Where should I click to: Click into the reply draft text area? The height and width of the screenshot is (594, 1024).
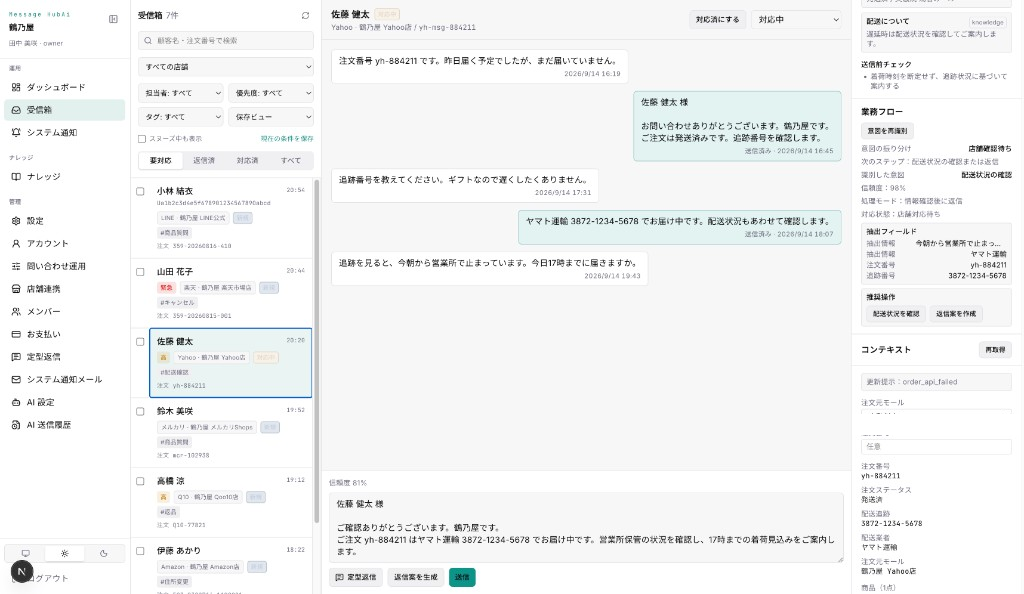[x=586, y=527]
